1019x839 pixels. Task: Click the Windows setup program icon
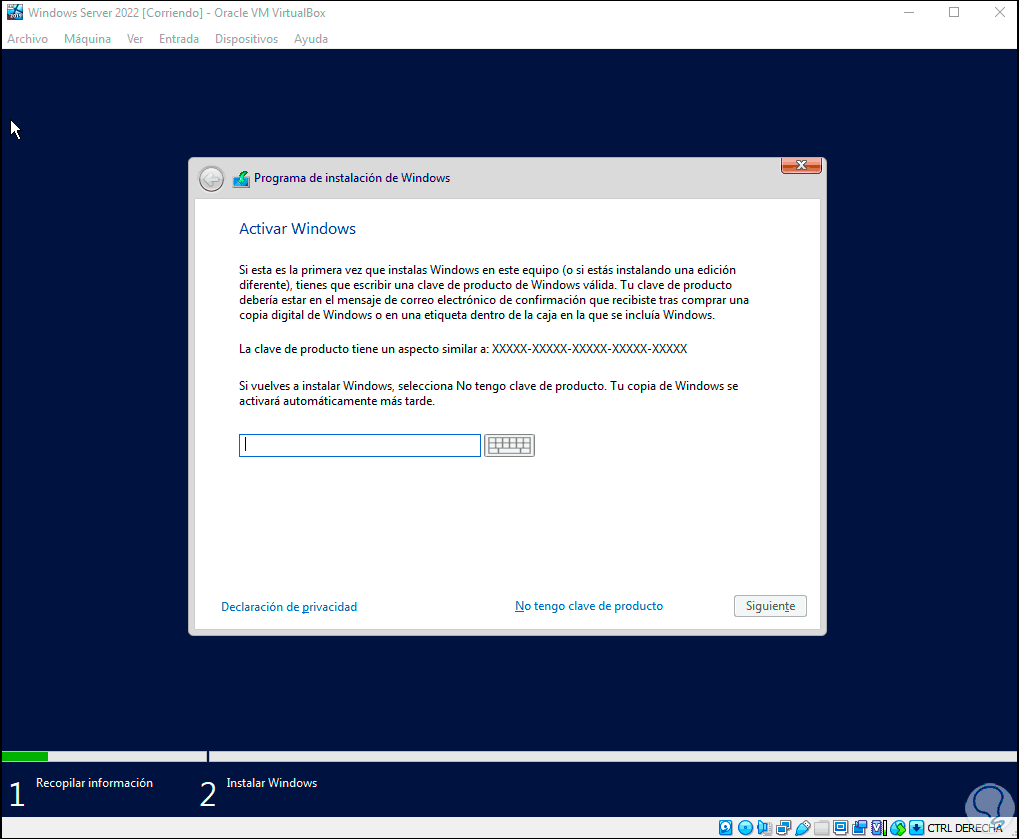point(241,179)
